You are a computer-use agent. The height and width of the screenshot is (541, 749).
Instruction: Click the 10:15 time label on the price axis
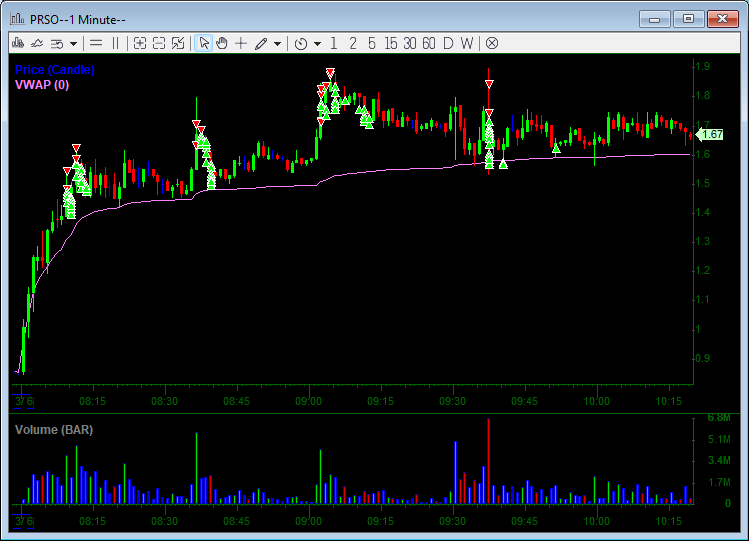[x=668, y=401]
